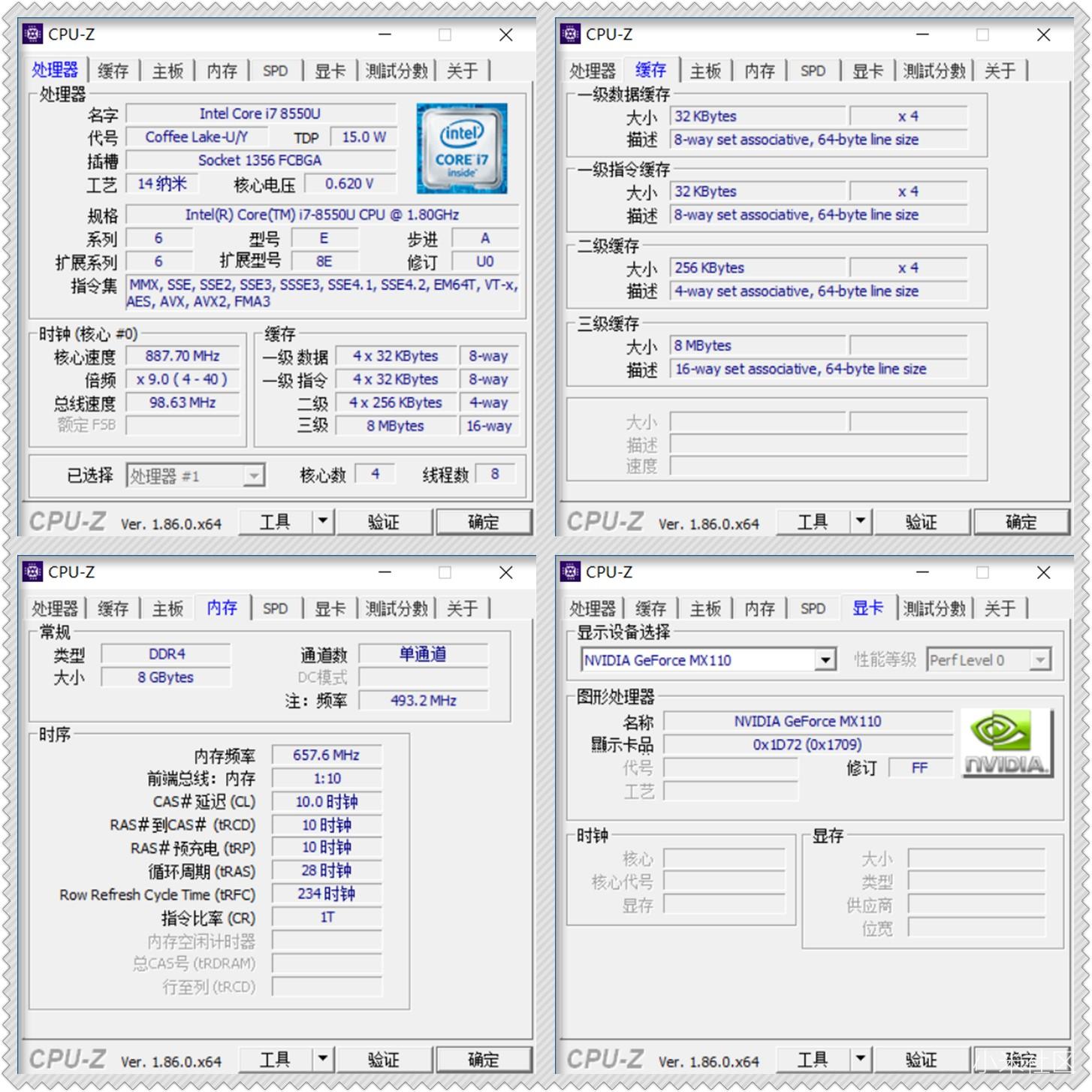Image resolution: width=1092 pixels, height=1092 pixels.
Task: Open 測試分數 tab in the graphics window
Action: 935,608
